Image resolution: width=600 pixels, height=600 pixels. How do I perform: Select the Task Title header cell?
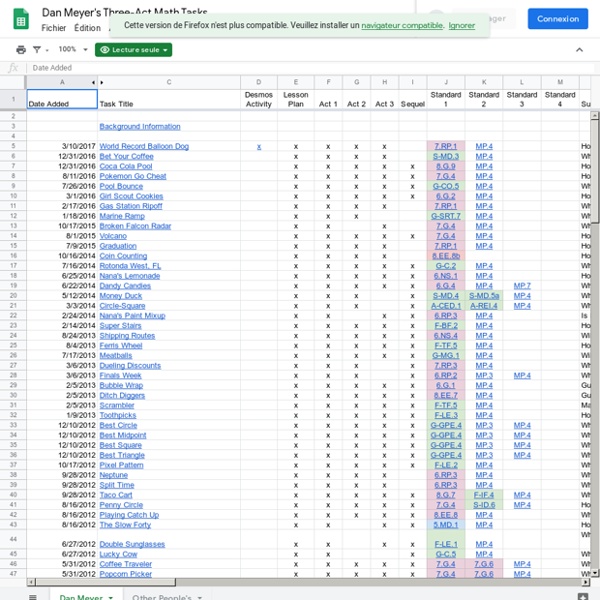pos(169,99)
